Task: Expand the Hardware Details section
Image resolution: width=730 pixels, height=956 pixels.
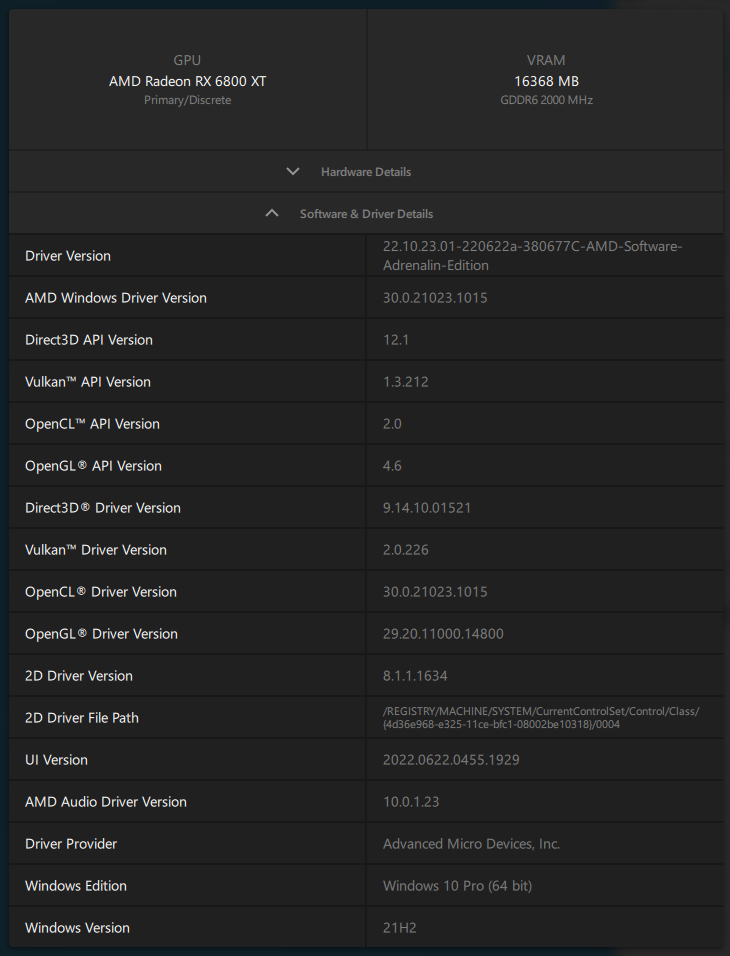Action: 366,172
